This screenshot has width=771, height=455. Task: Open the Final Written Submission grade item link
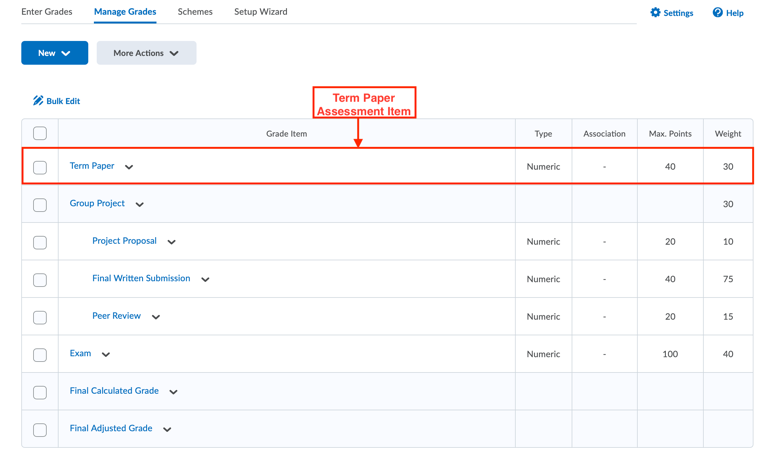point(141,278)
